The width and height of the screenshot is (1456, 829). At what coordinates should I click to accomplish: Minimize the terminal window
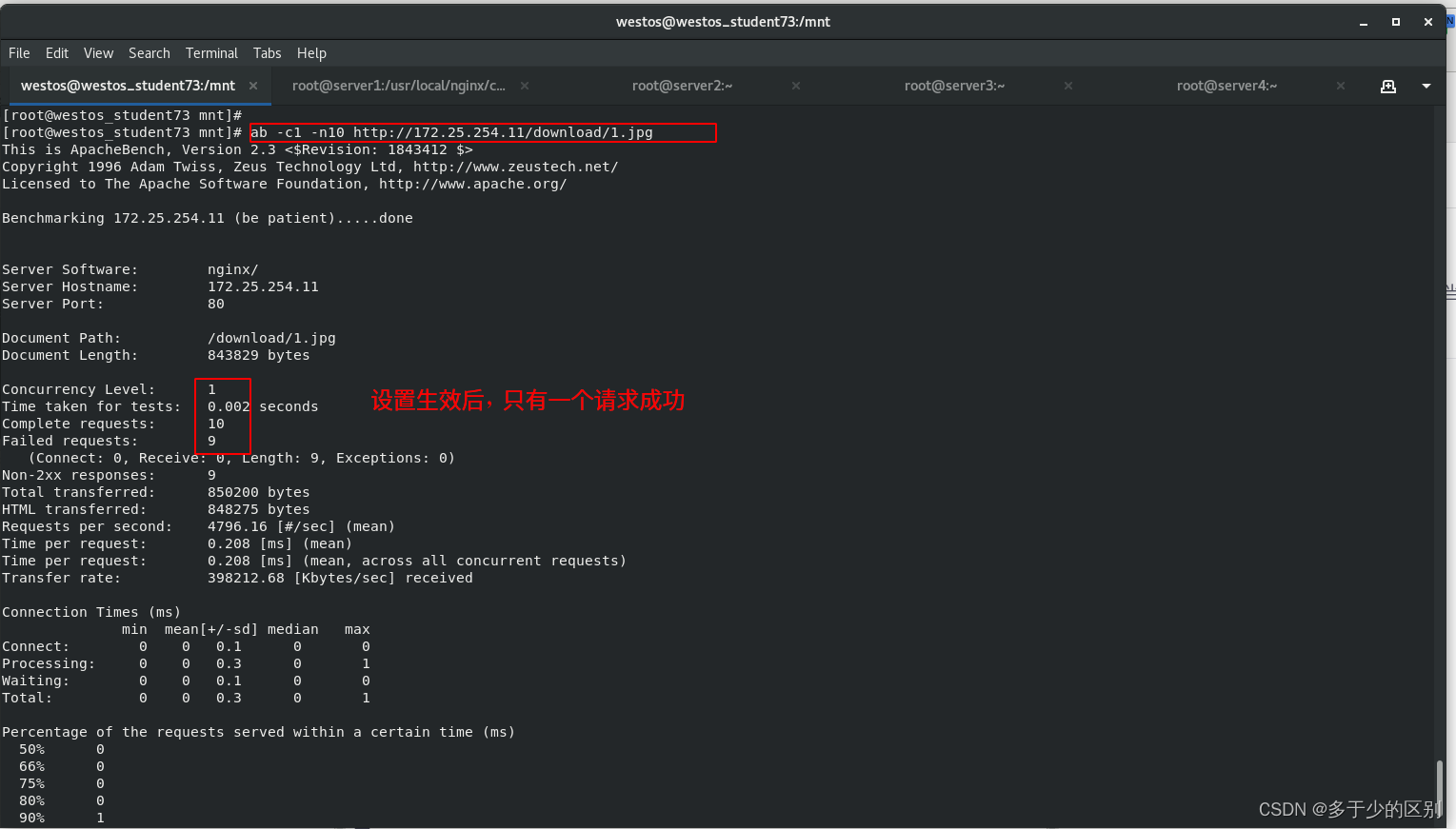1364,22
